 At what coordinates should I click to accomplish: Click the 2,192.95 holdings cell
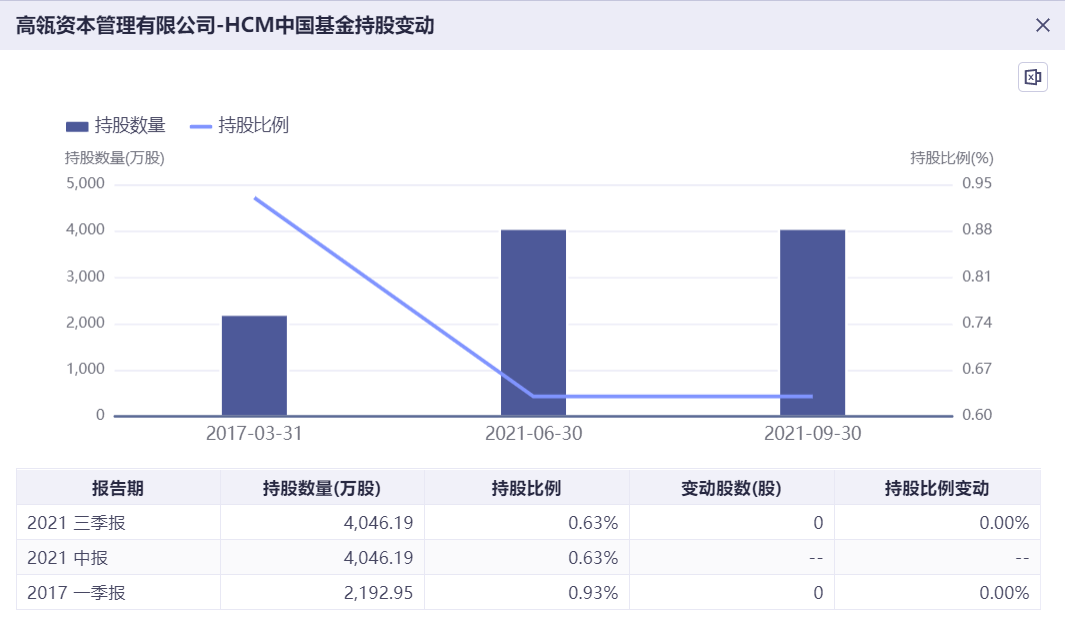click(x=378, y=593)
